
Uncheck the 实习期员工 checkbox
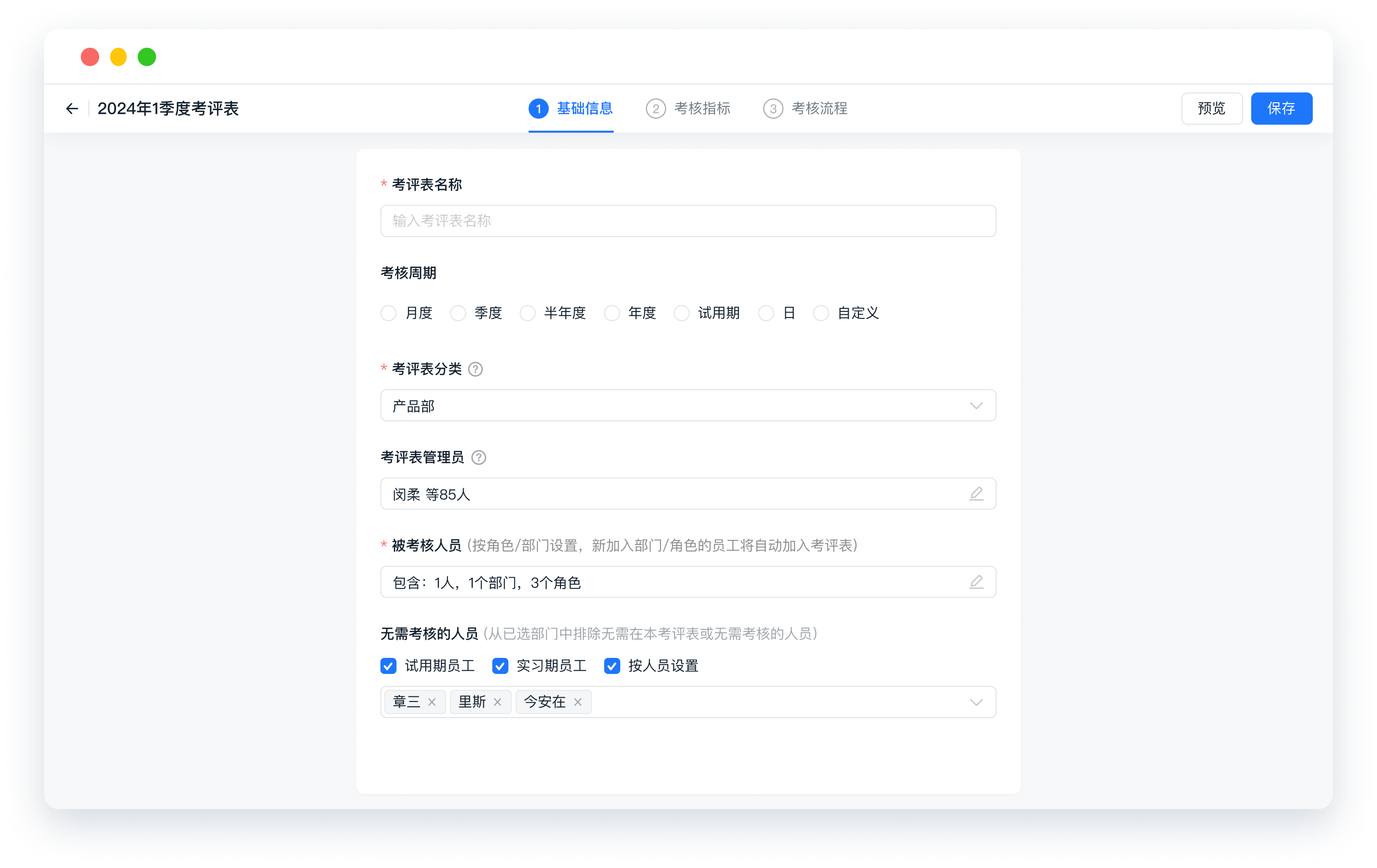(x=500, y=666)
